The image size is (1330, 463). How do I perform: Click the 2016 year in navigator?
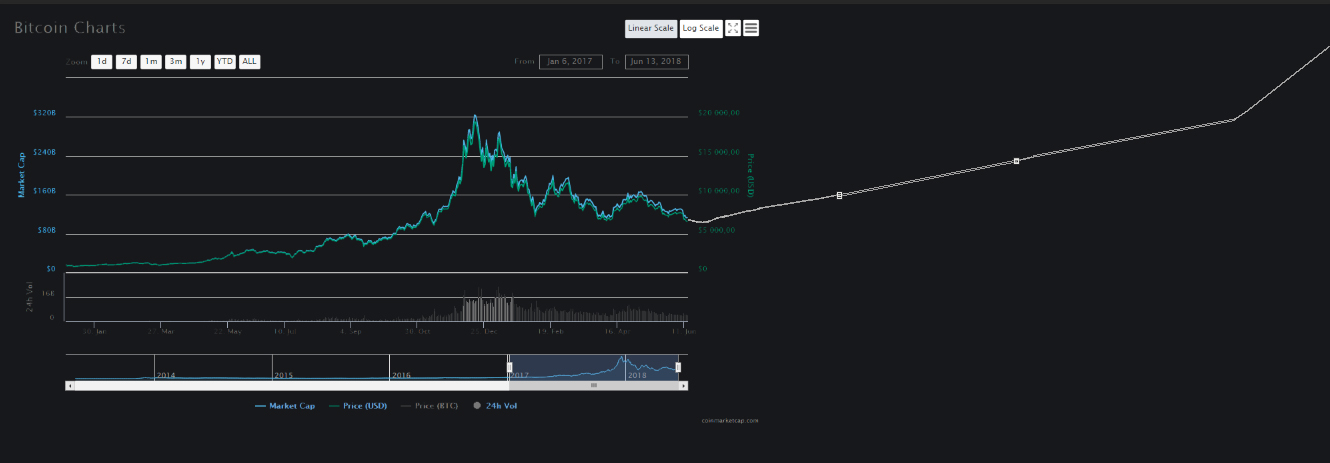tap(401, 375)
